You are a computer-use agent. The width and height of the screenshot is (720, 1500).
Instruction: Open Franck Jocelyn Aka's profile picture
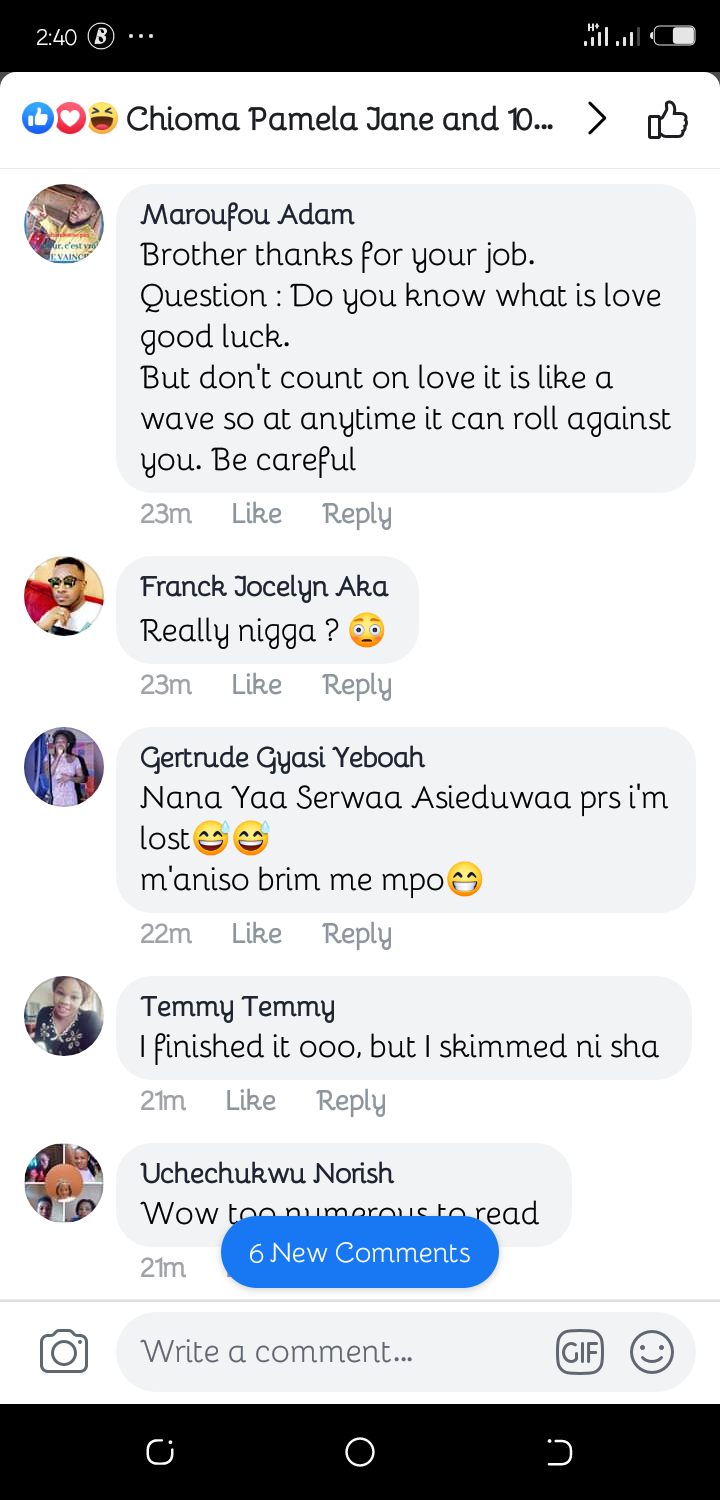64,596
